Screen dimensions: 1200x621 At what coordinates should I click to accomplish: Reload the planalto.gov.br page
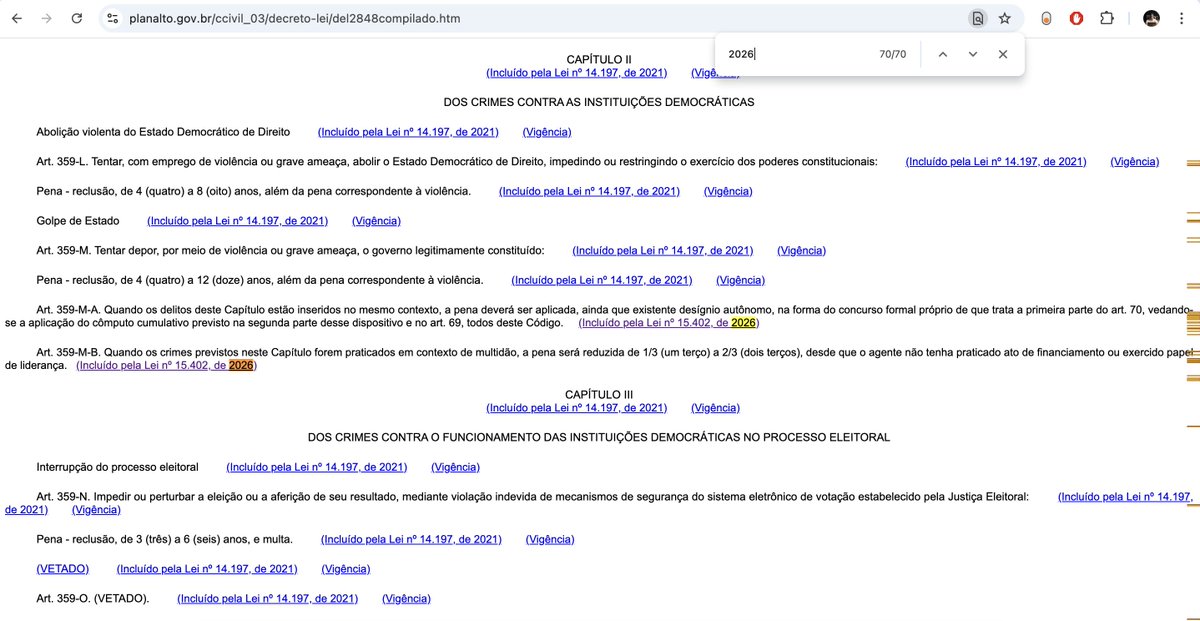(x=77, y=18)
